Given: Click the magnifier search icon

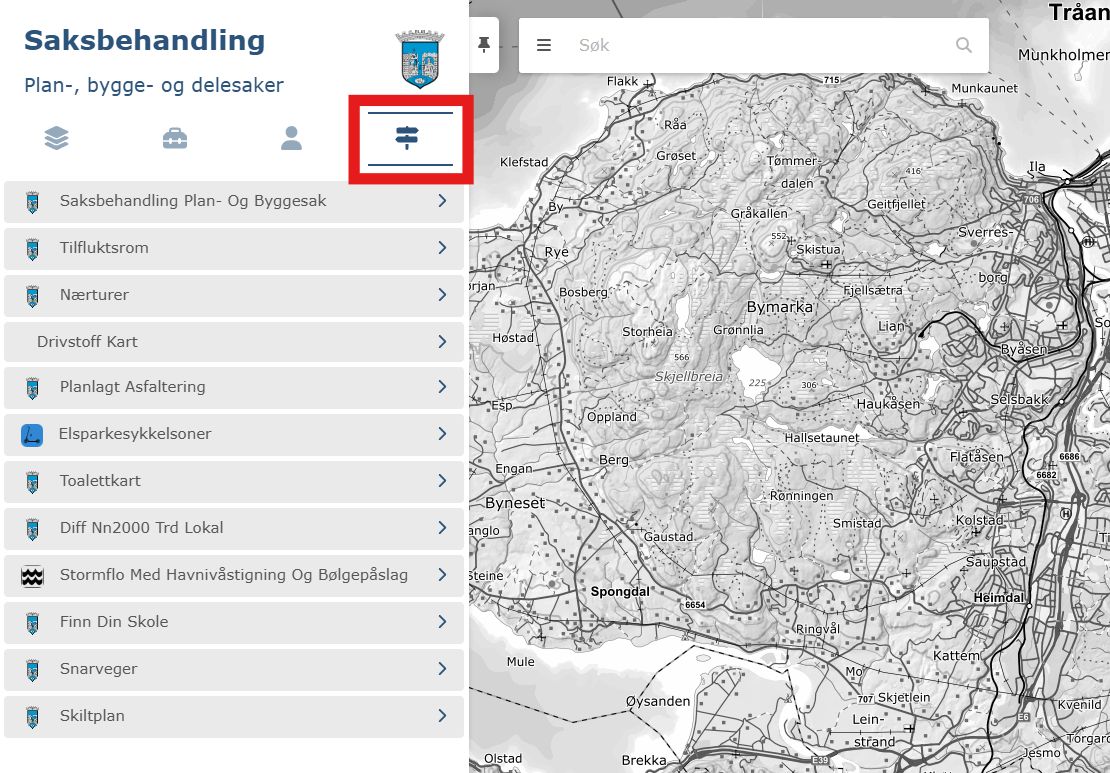Looking at the screenshot, I should click(963, 45).
